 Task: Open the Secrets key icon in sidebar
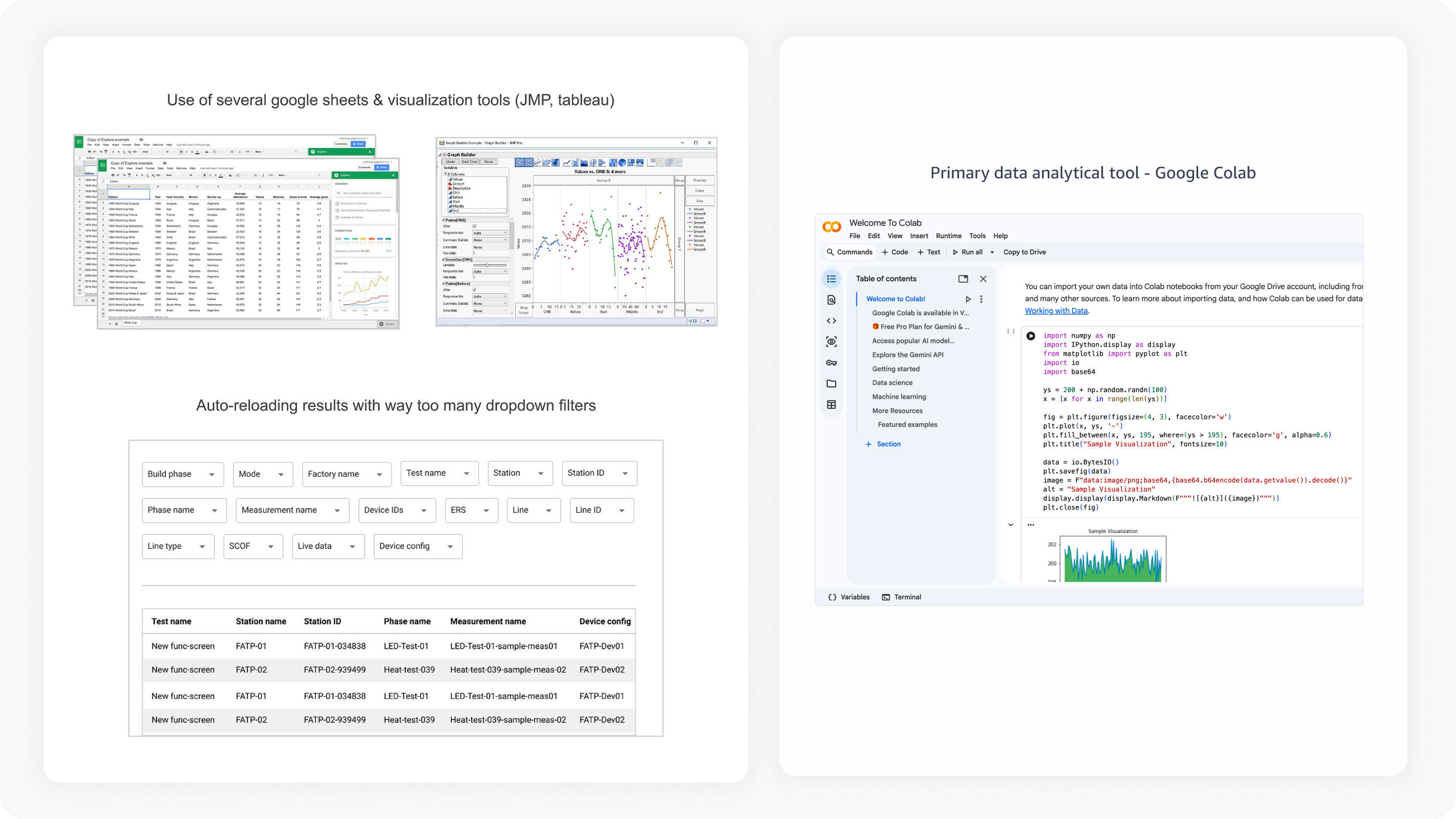pos(831,362)
